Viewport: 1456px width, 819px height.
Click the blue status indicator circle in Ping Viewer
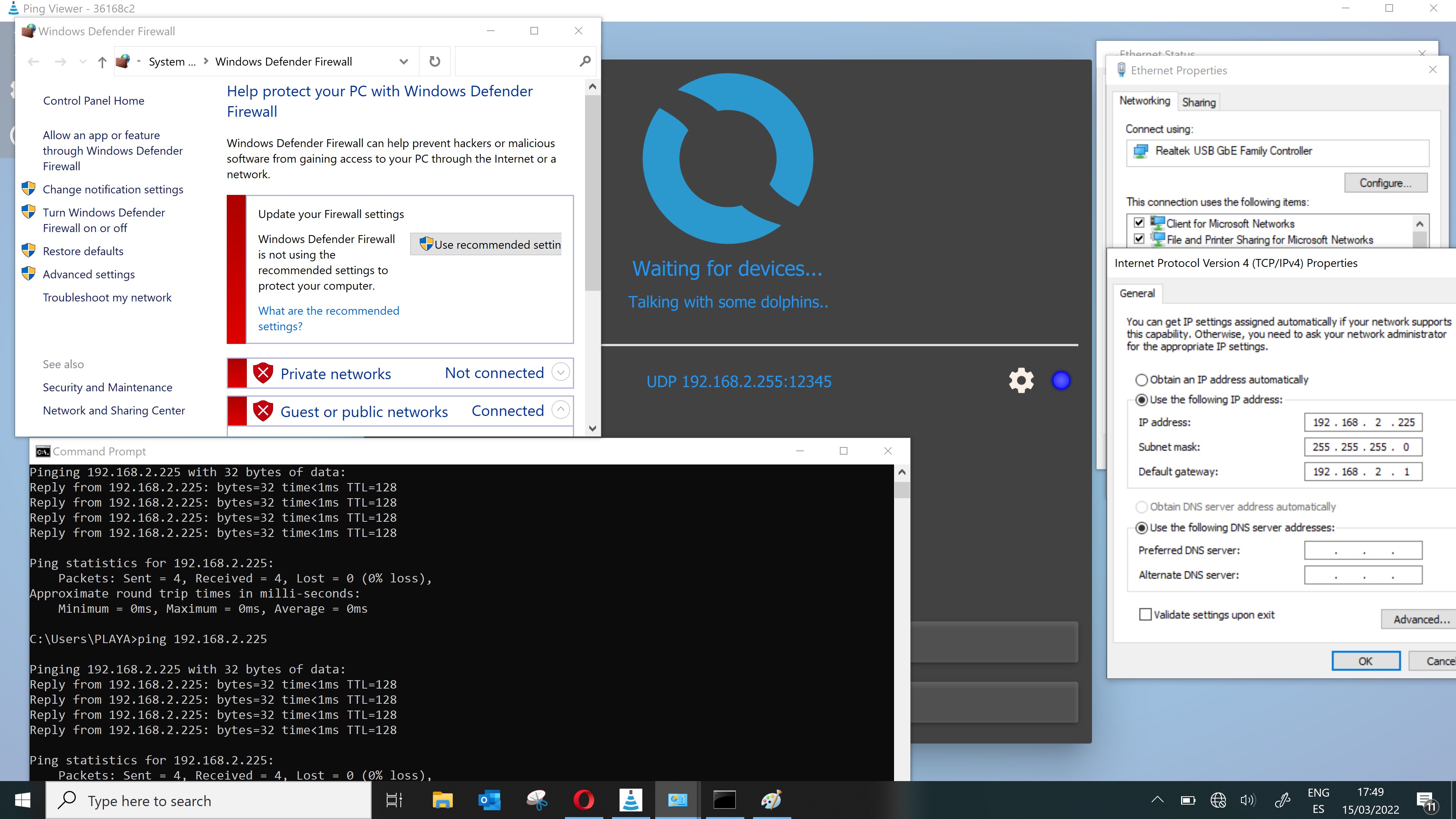(x=1061, y=380)
